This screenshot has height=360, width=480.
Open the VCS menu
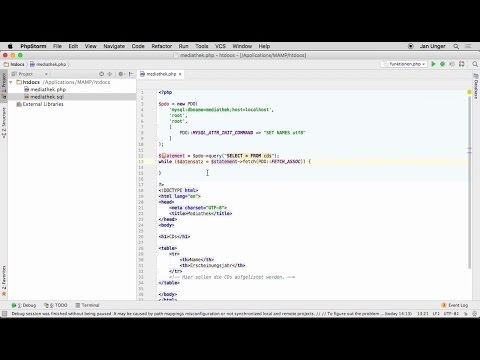[x=220, y=46]
